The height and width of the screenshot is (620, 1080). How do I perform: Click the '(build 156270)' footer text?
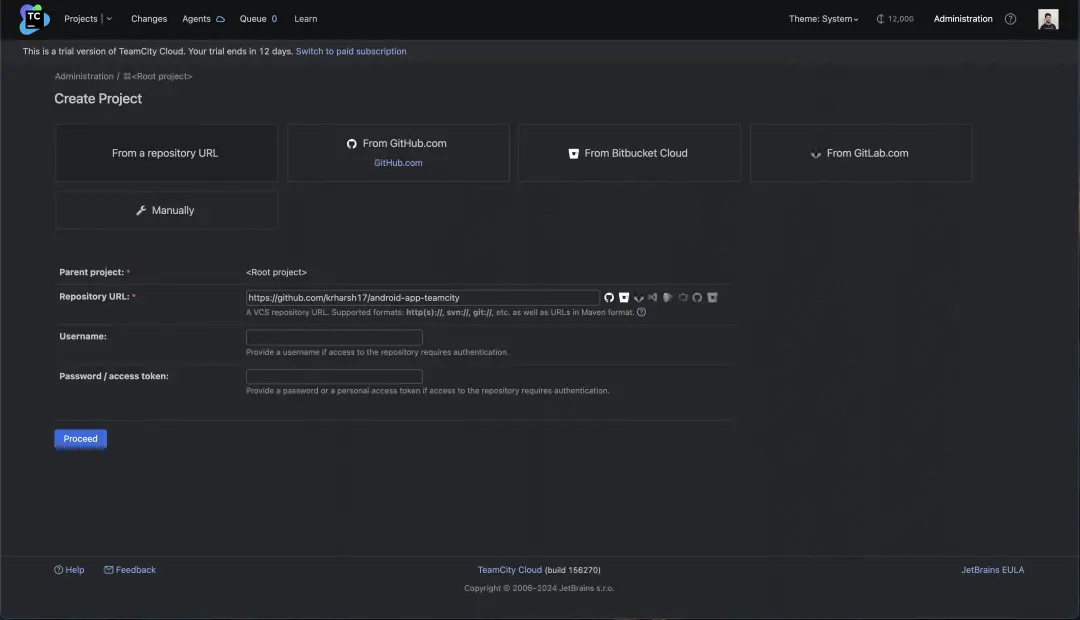point(572,570)
